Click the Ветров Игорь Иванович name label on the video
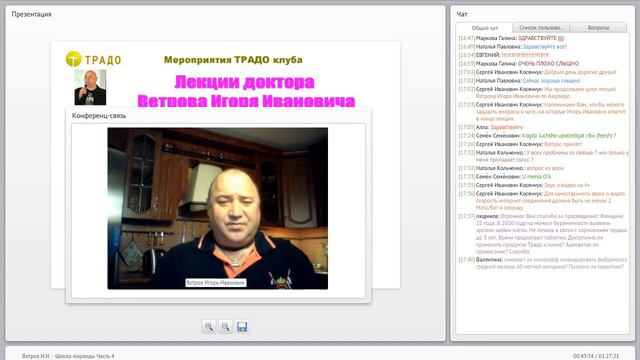 (216, 282)
